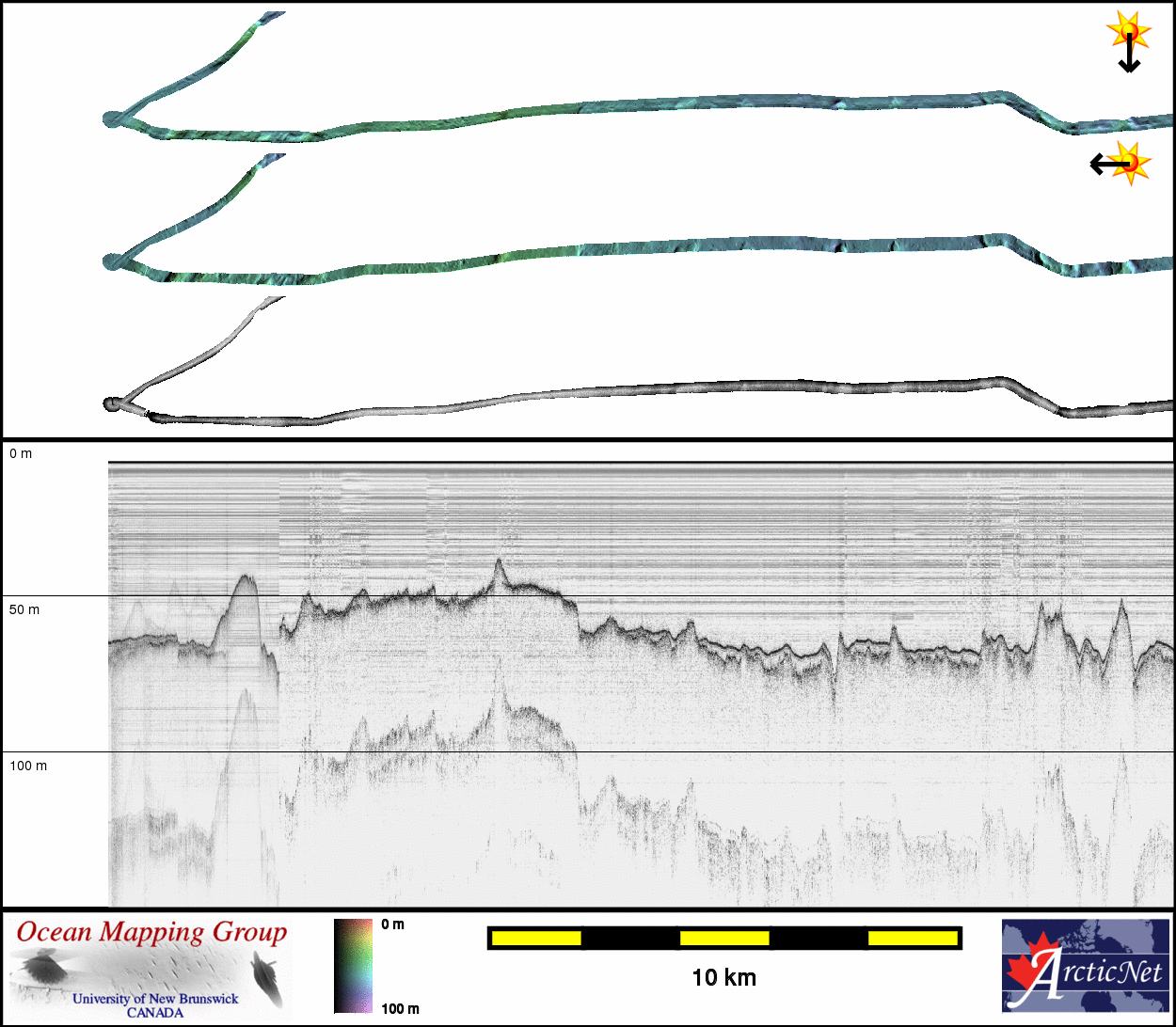The height and width of the screenshot is (1027, 1176).
Task: Click the 100 m label beside color legend
Action: pos(400,1008)
